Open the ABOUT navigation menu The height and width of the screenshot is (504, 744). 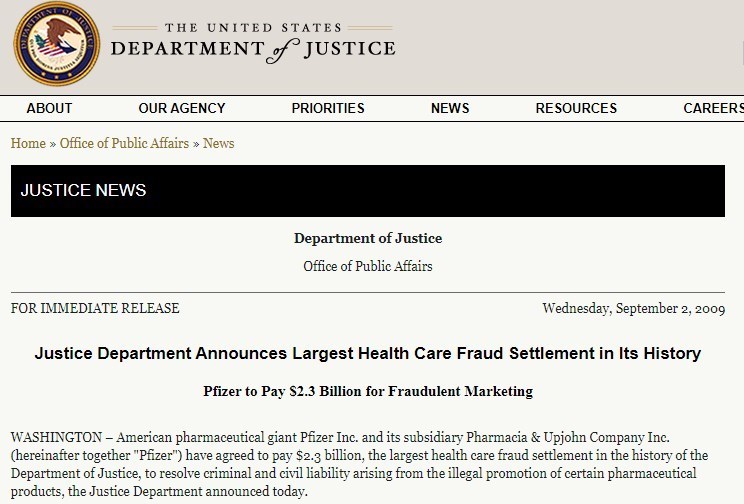tap(49, 108)
